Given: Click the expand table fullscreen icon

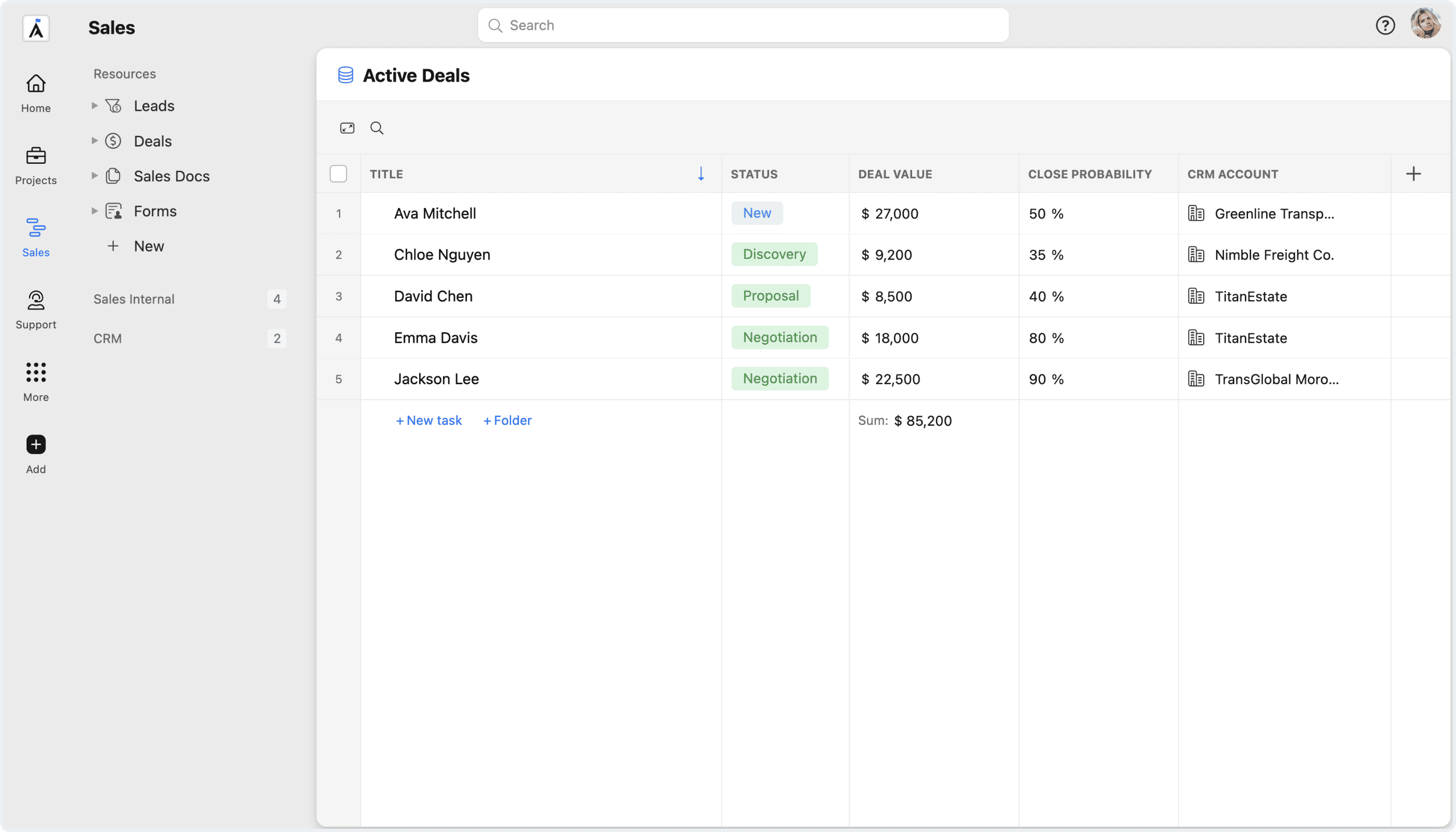Looking at the screenshot, I should click(x=347, y=128).
